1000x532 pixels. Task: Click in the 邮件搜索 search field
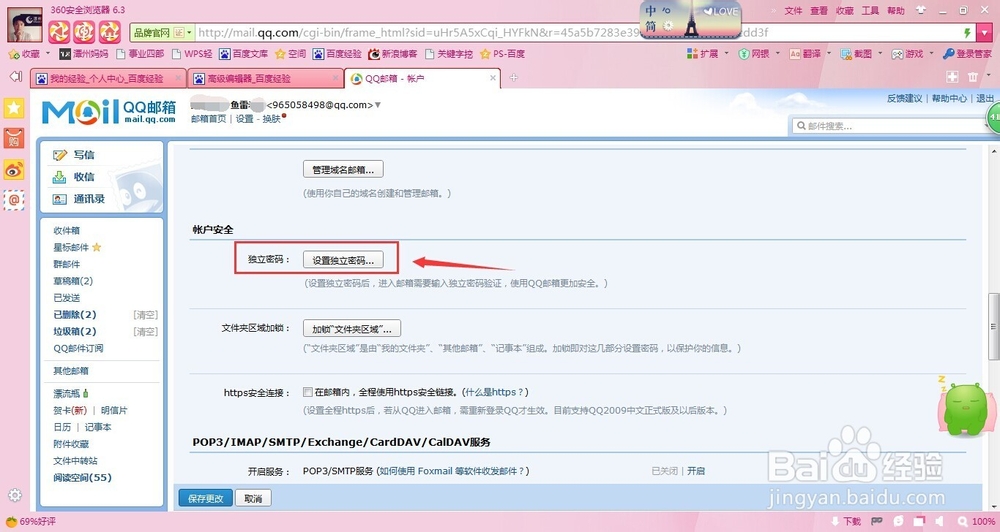click(892, 126)
